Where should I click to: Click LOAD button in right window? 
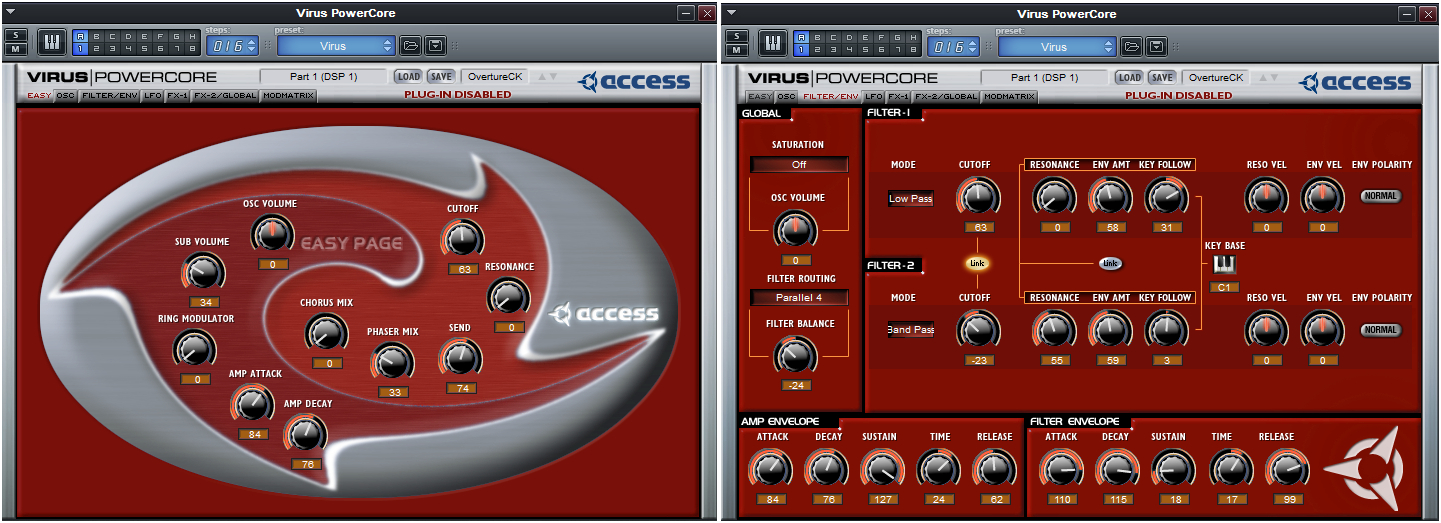coord(1129,77)
